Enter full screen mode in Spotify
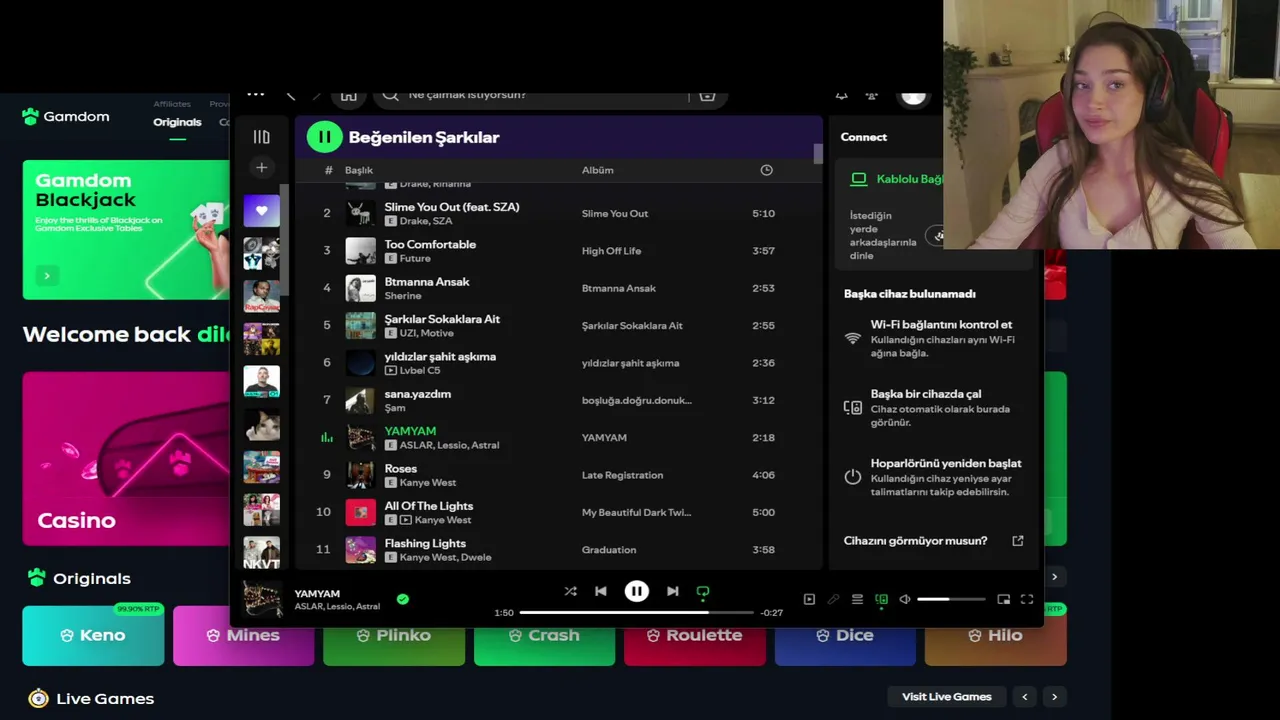The height and width of the screenshot is (720, 1280). coord(1027,599)
